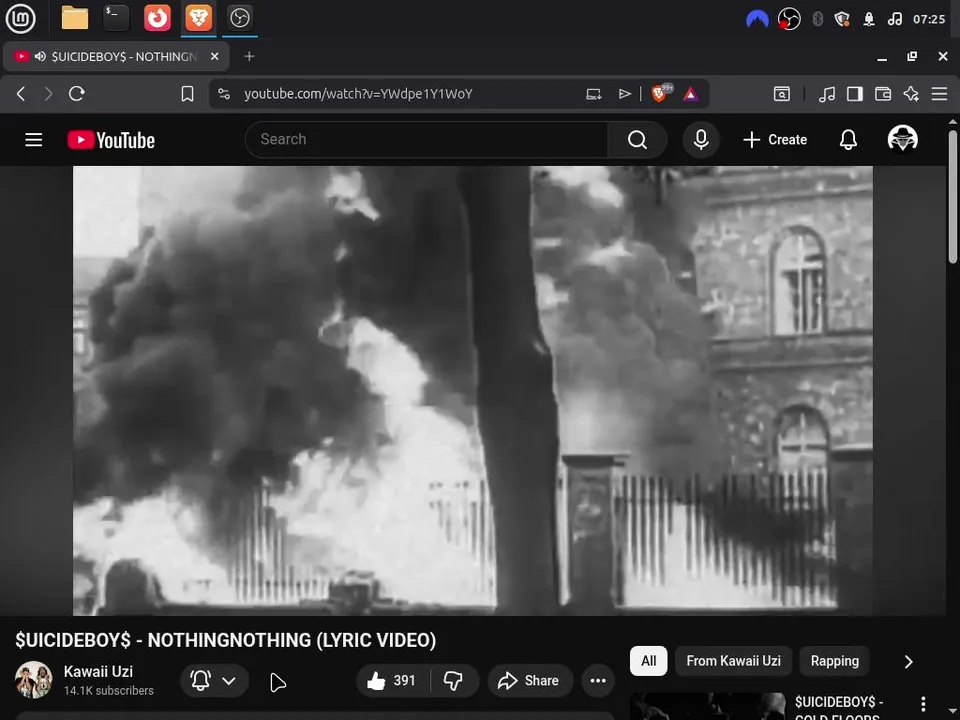Open the YouTube guide hamburger menu

34,140
